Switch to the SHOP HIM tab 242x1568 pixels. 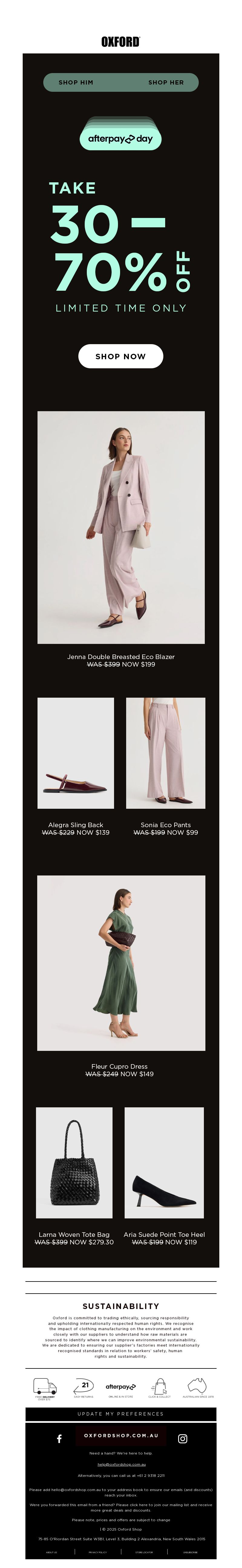point(76,82)
